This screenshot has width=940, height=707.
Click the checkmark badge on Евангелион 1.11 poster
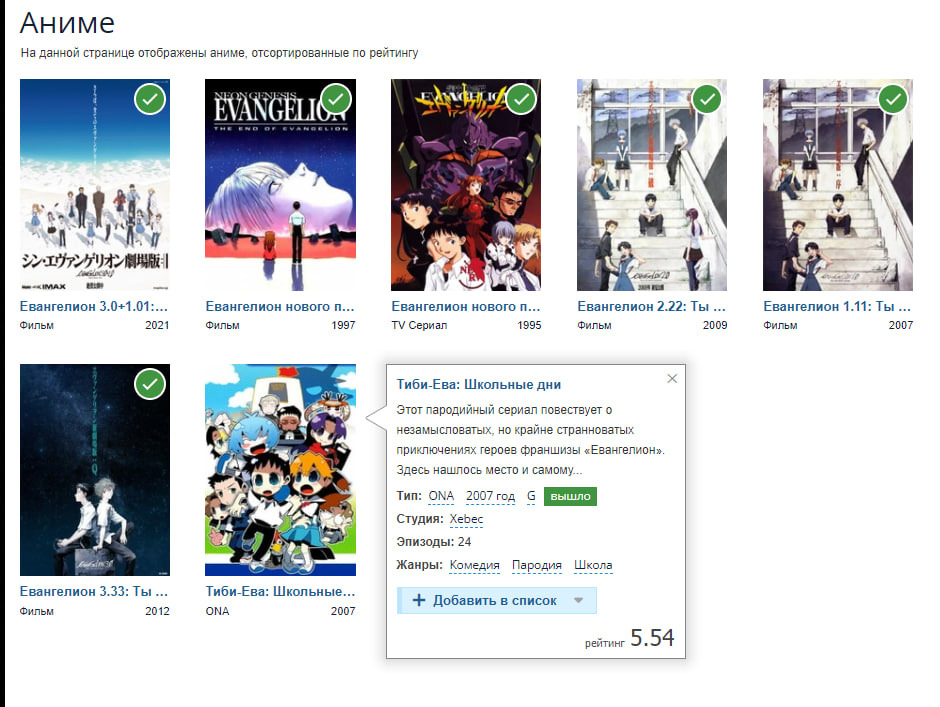point(893,99)
